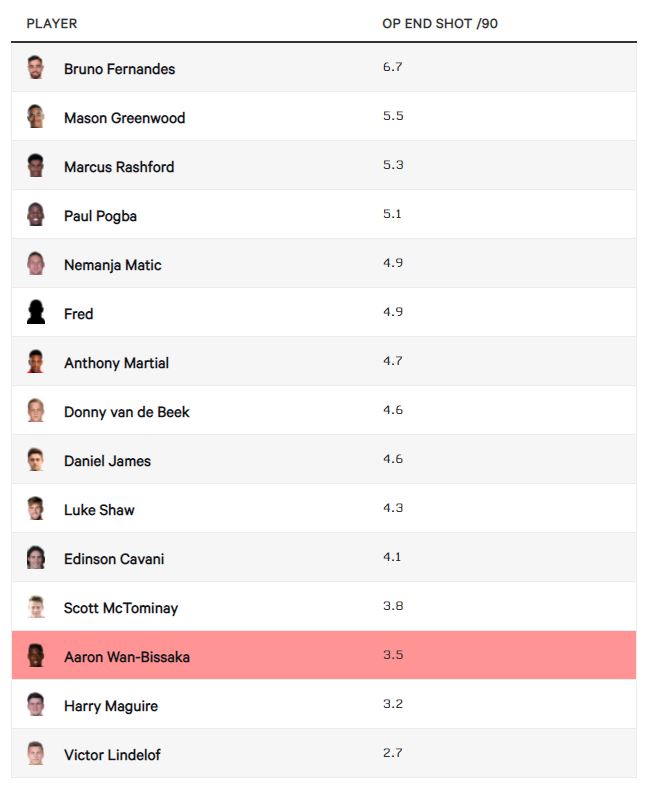The image size is (649, 785).
Task: Click Victor Lindelof's 2.7 stat value
Action: click(392, 753)
